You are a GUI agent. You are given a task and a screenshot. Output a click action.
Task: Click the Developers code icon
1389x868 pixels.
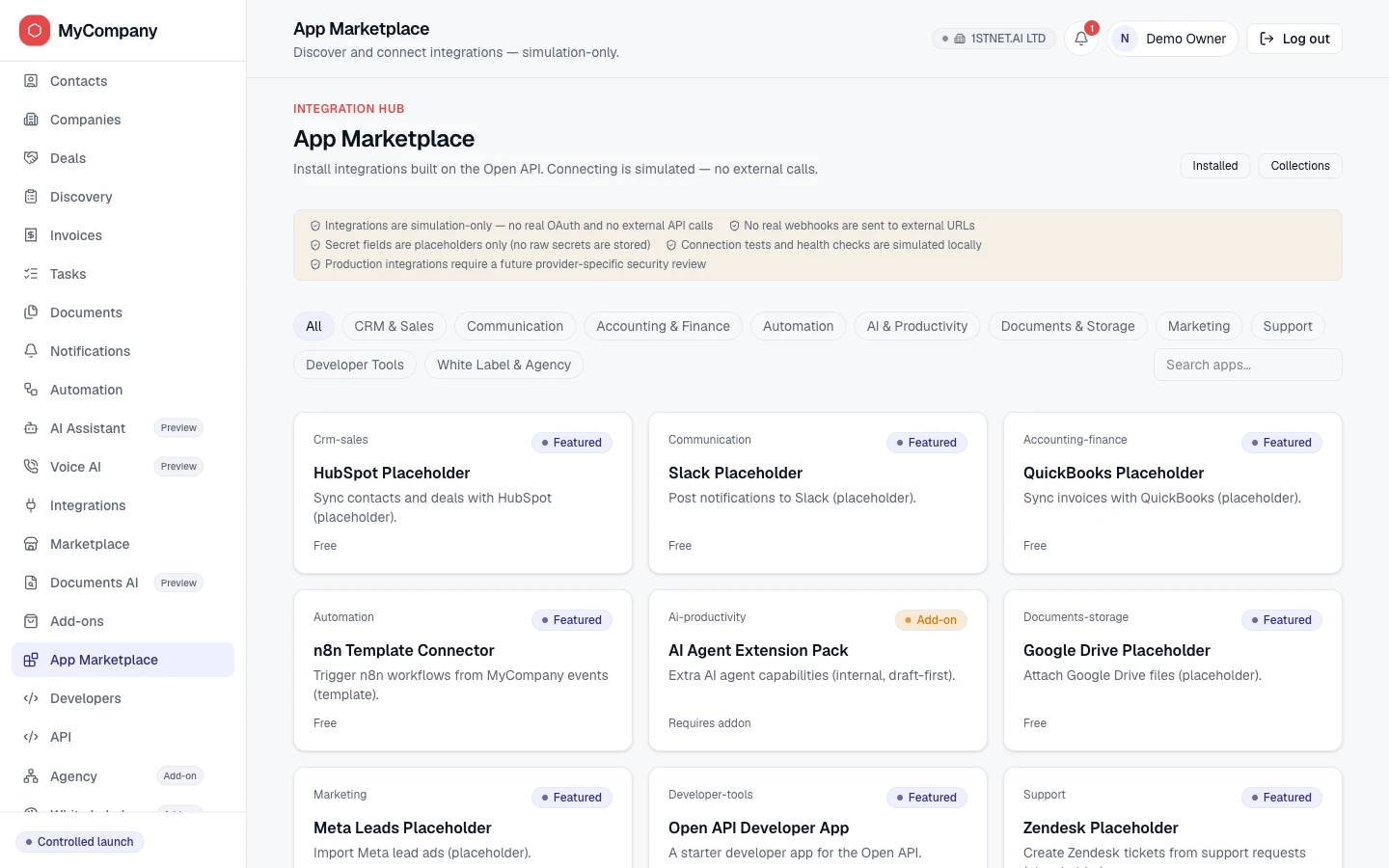[x=31, y=698]
